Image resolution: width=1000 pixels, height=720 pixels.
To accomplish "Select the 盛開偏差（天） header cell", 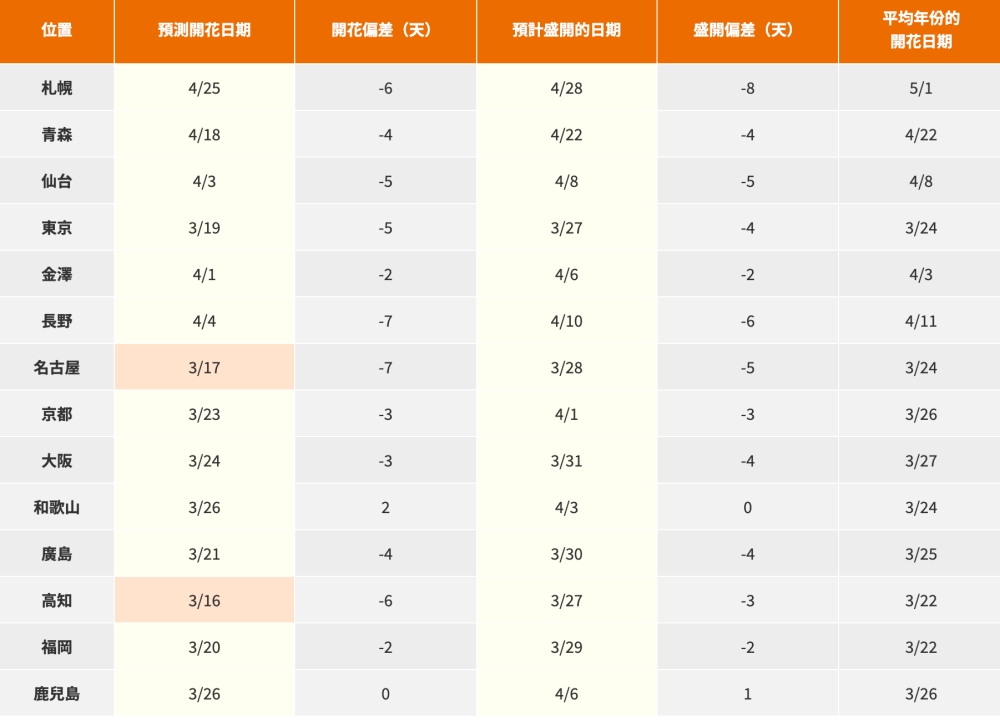I will pyautogui.click(x=747, y=31).
